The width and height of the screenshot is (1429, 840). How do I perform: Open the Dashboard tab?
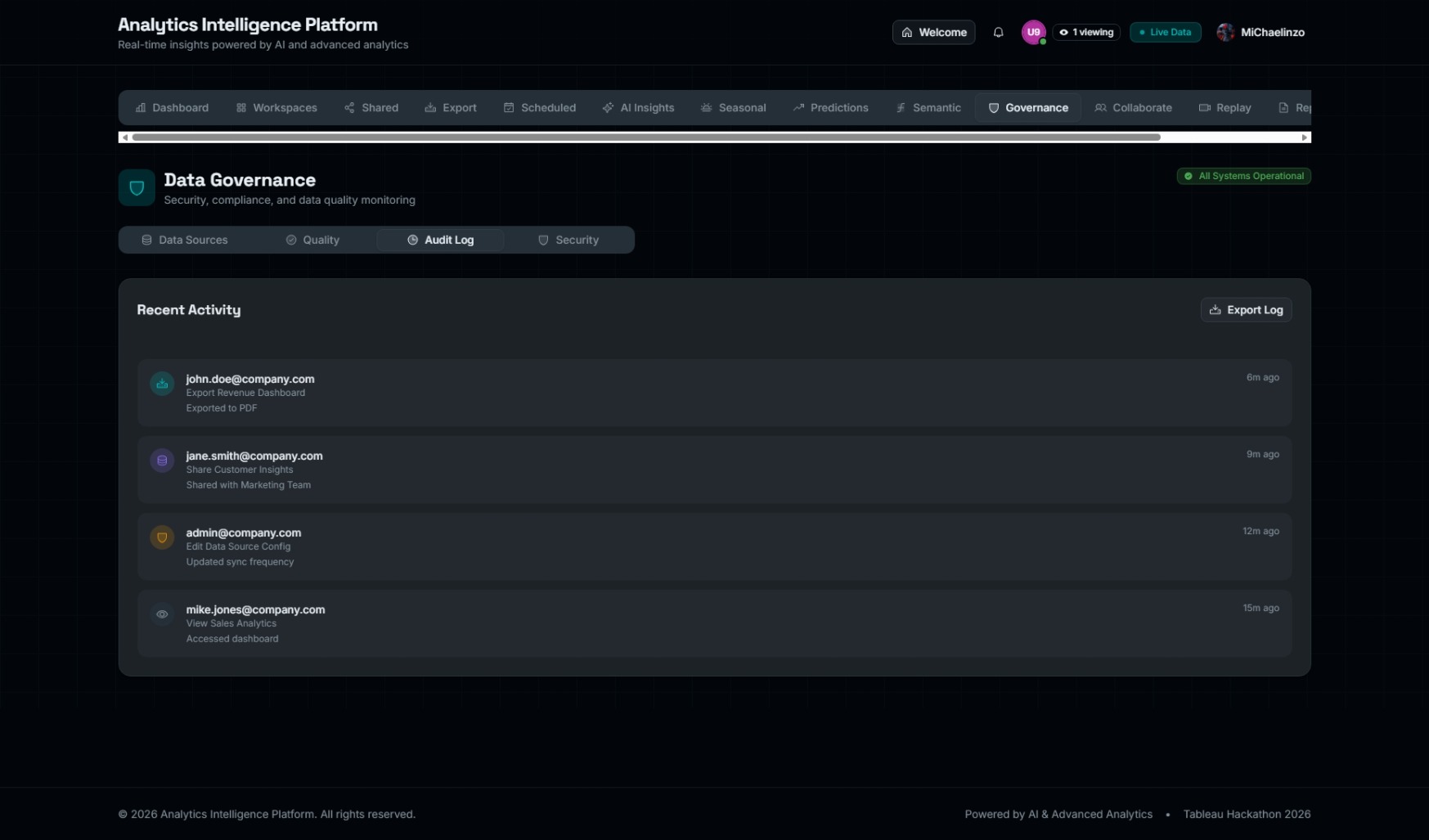(172, 108)
